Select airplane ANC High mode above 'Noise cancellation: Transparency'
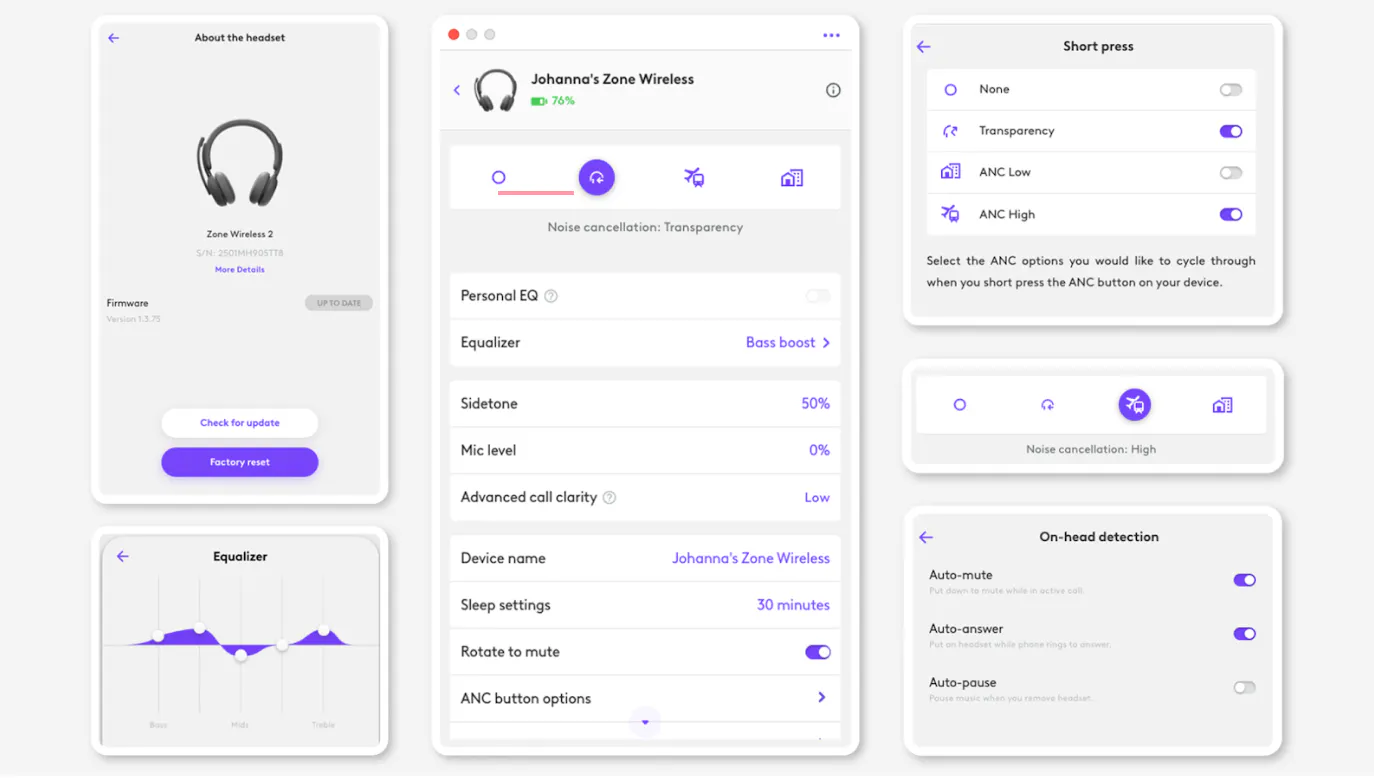Image resolution: width=1374 pixels, height=779 pixels. click(694, 178)
